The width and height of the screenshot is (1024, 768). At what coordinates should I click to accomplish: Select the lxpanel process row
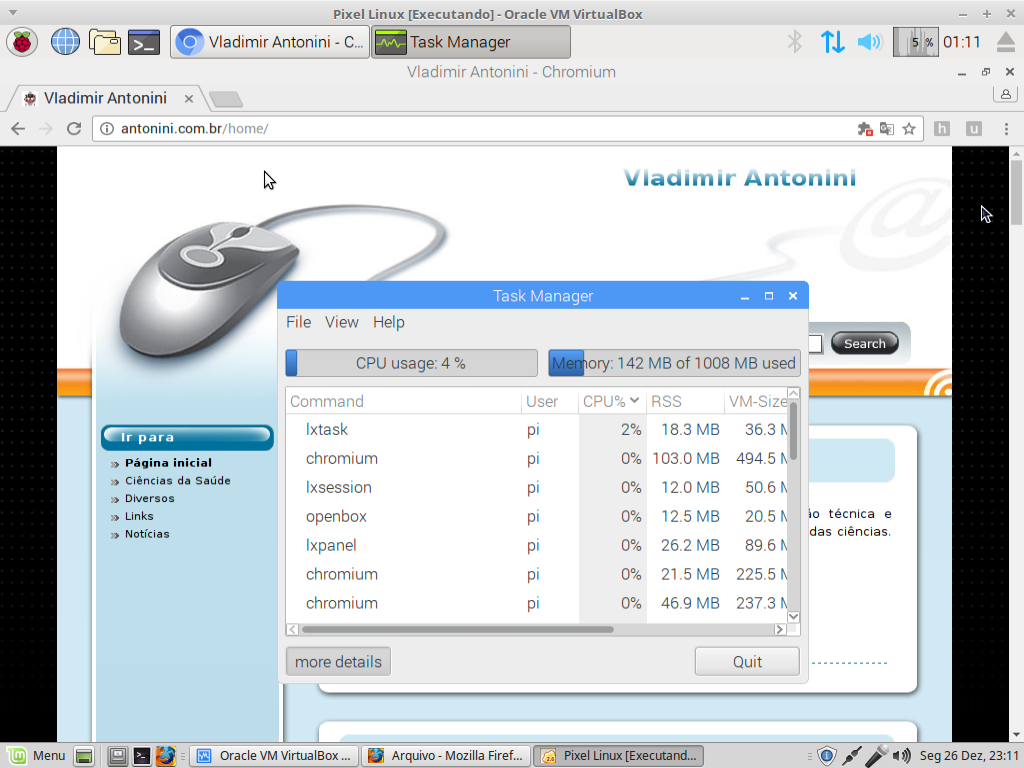coord(537,545)
